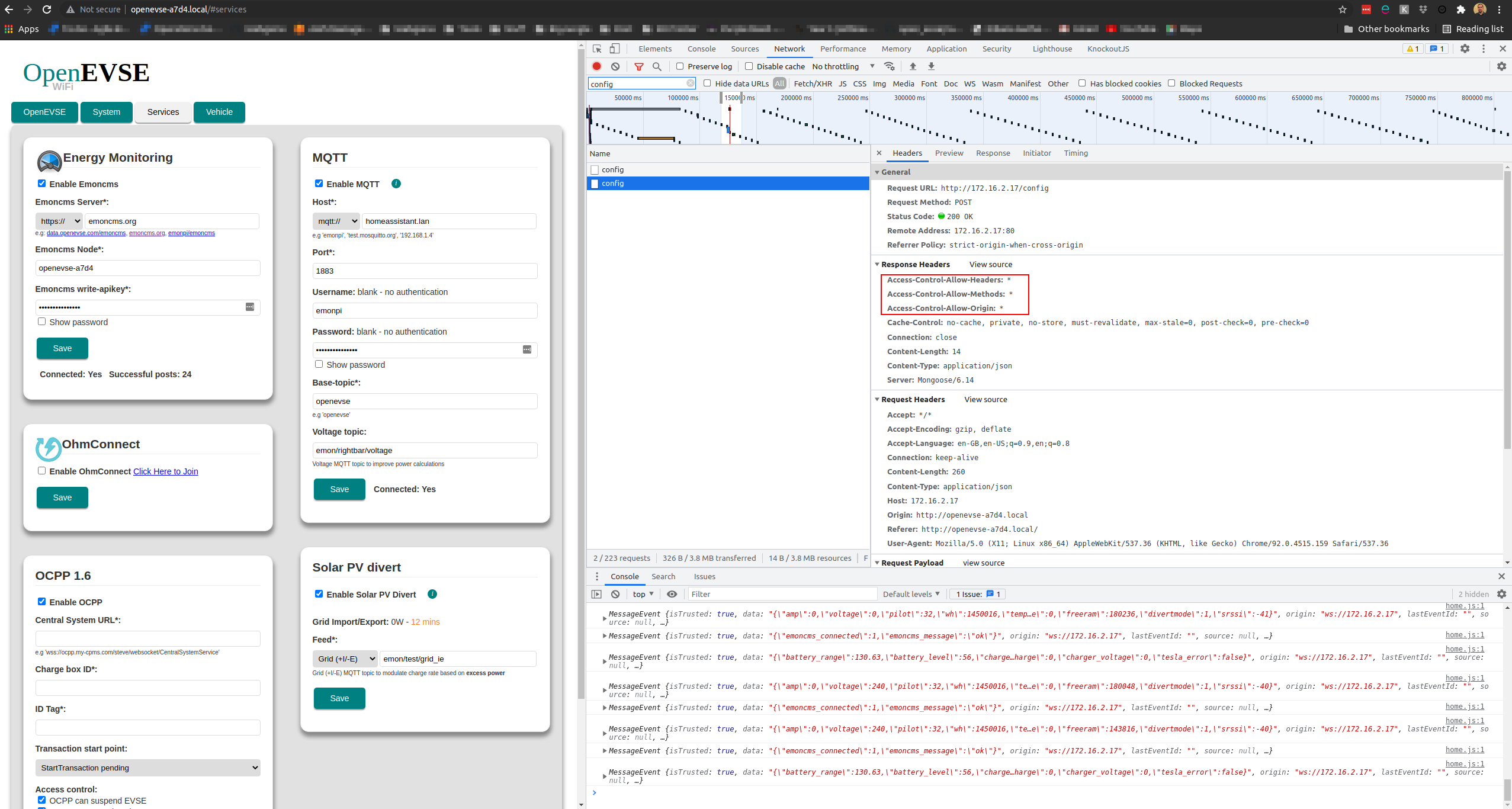The image size is (1512, 809).
Task: Open the No throttling dropdown
Action: click(842, 66)
